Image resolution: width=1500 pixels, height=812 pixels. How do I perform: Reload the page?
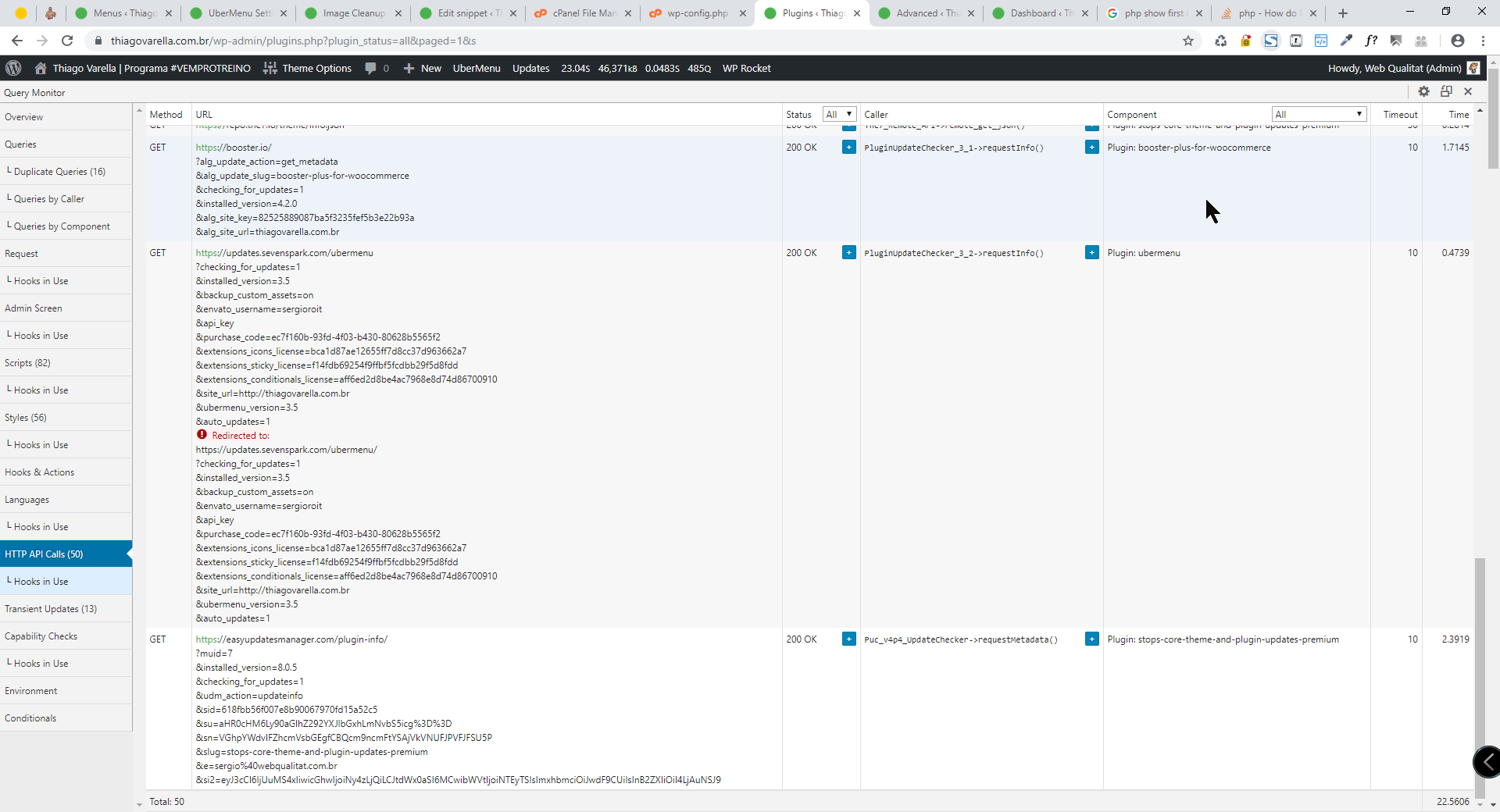[67, 41]
